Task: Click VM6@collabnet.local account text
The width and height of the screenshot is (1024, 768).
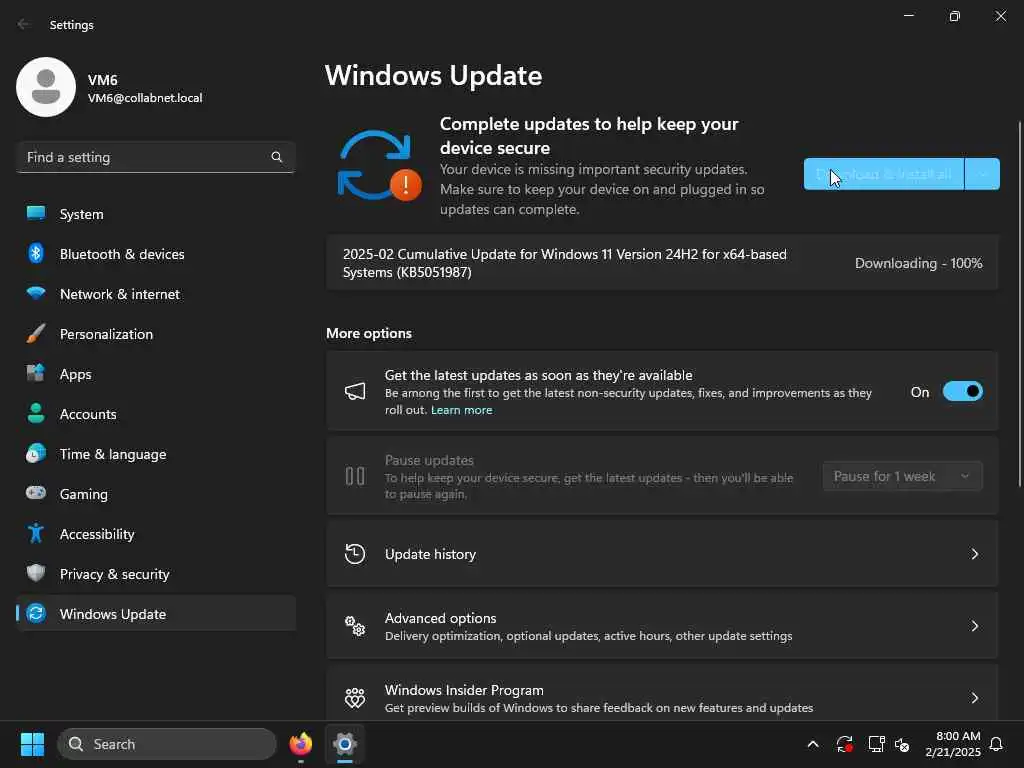Action: [145, 98]
